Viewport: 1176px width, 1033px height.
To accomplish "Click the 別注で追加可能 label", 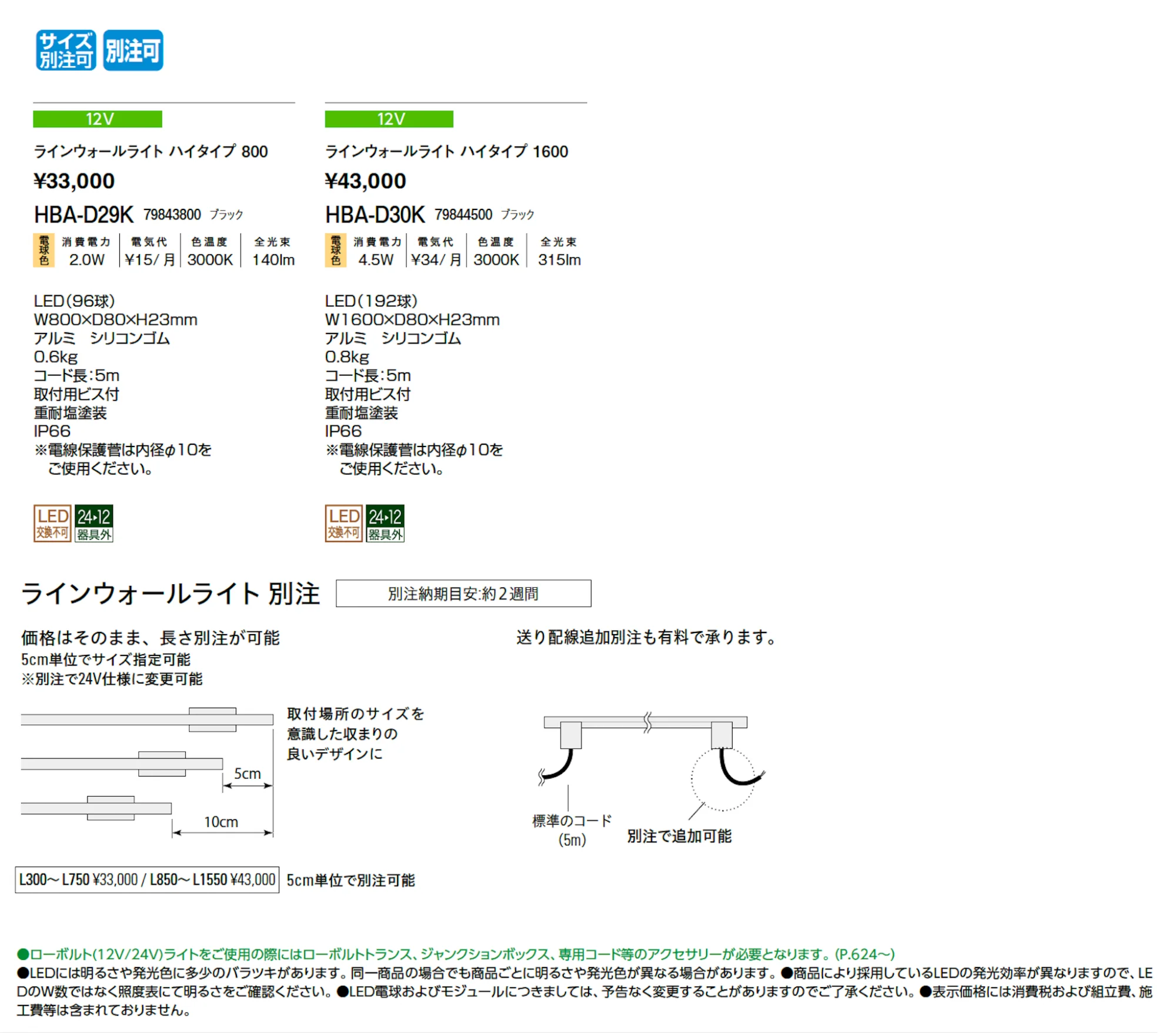I will tap(679, 836).
